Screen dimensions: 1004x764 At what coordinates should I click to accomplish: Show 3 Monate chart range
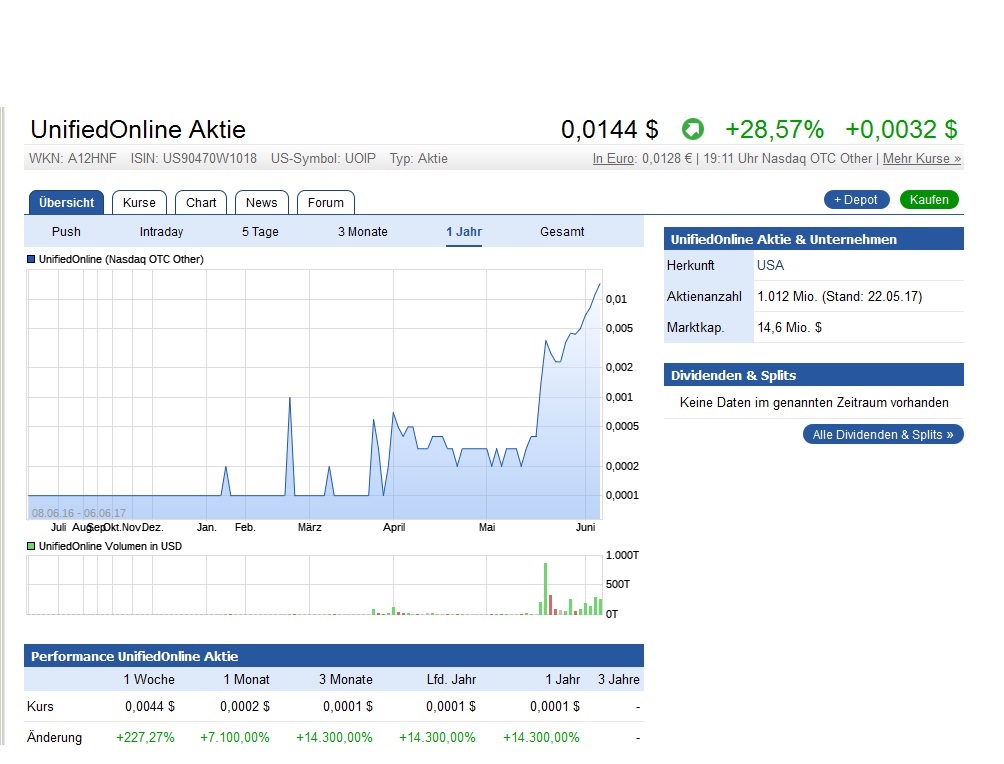pyautogui.click(x=362, y=232)
